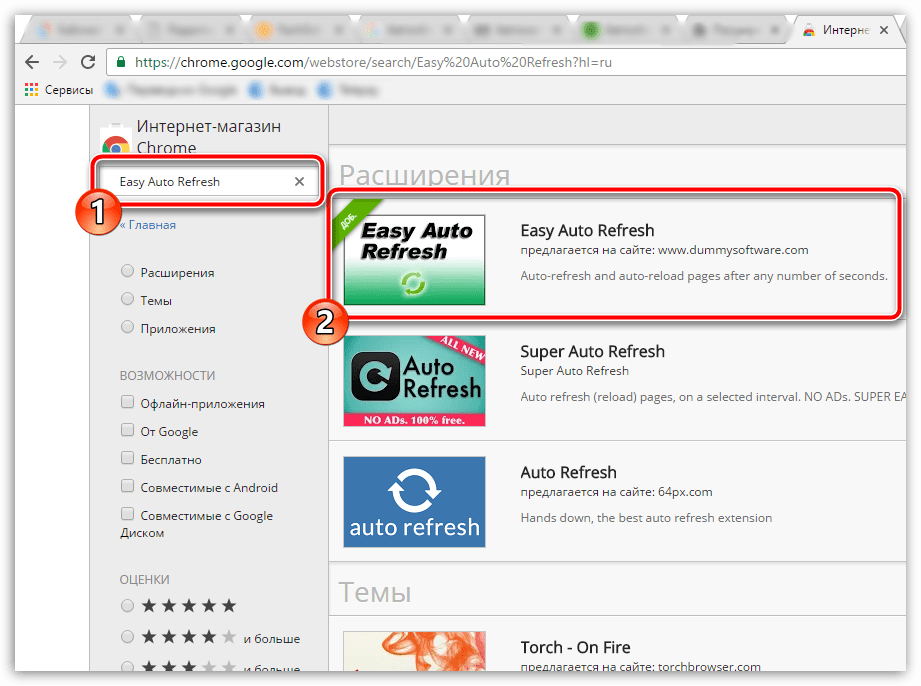
Task: Reload the page with the refresh icon
Action: pyautogui.click(x=87, y=61)
